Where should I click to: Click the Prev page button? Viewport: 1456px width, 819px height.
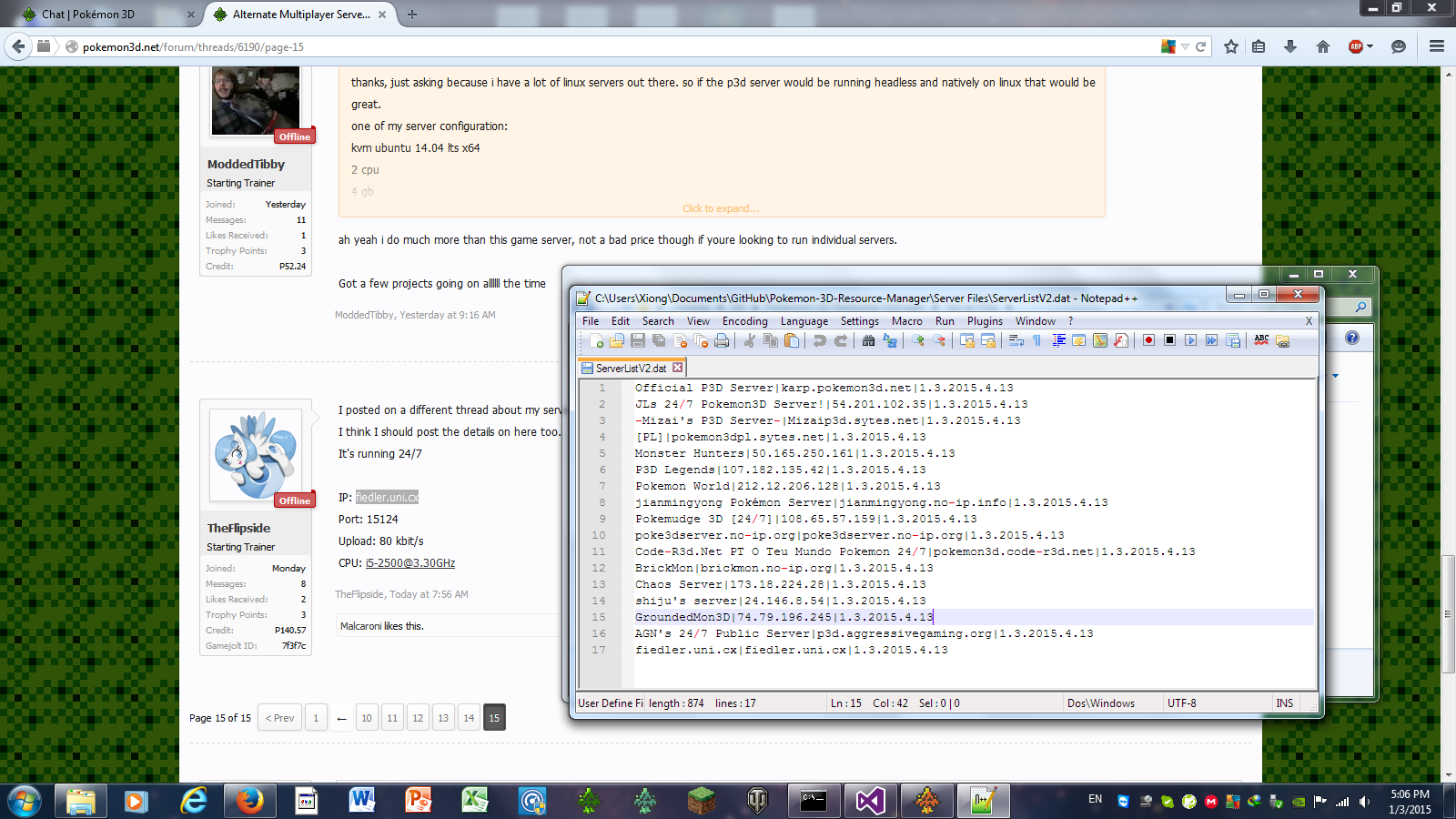coord(279,718)
